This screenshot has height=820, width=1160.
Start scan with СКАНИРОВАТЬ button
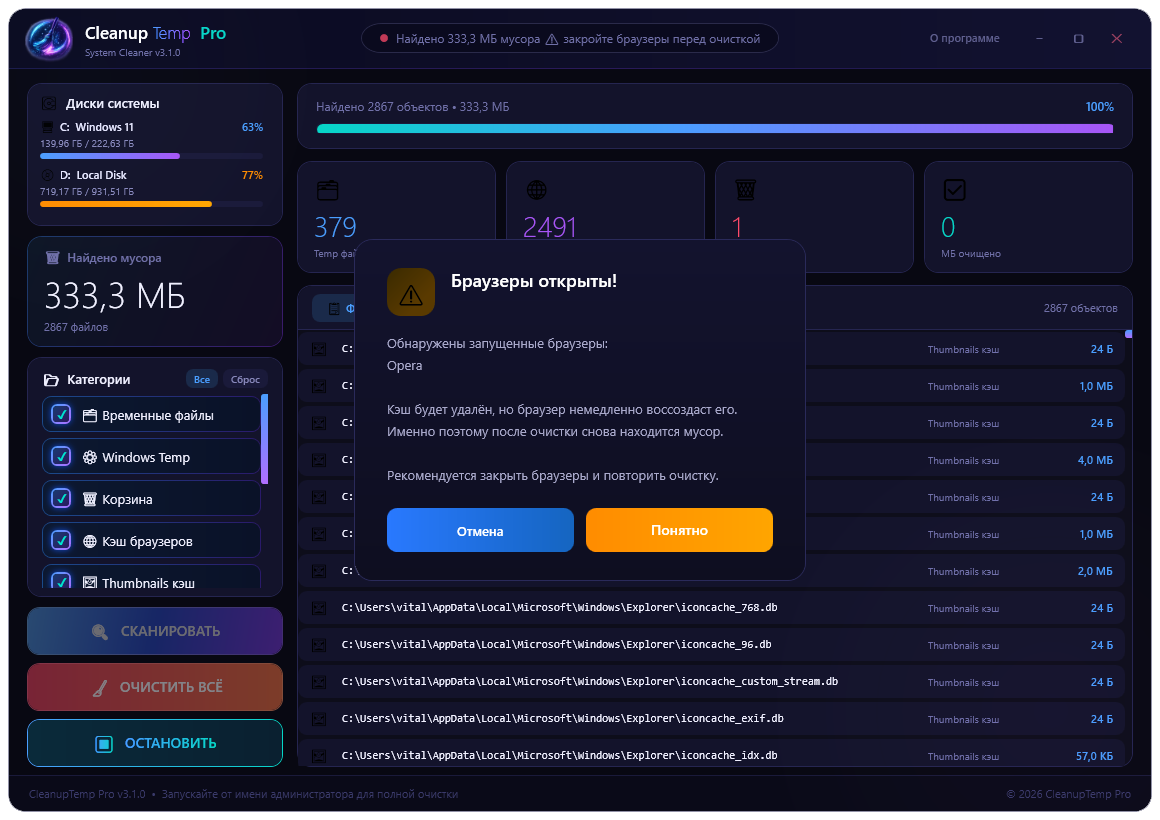coord(155,631)
